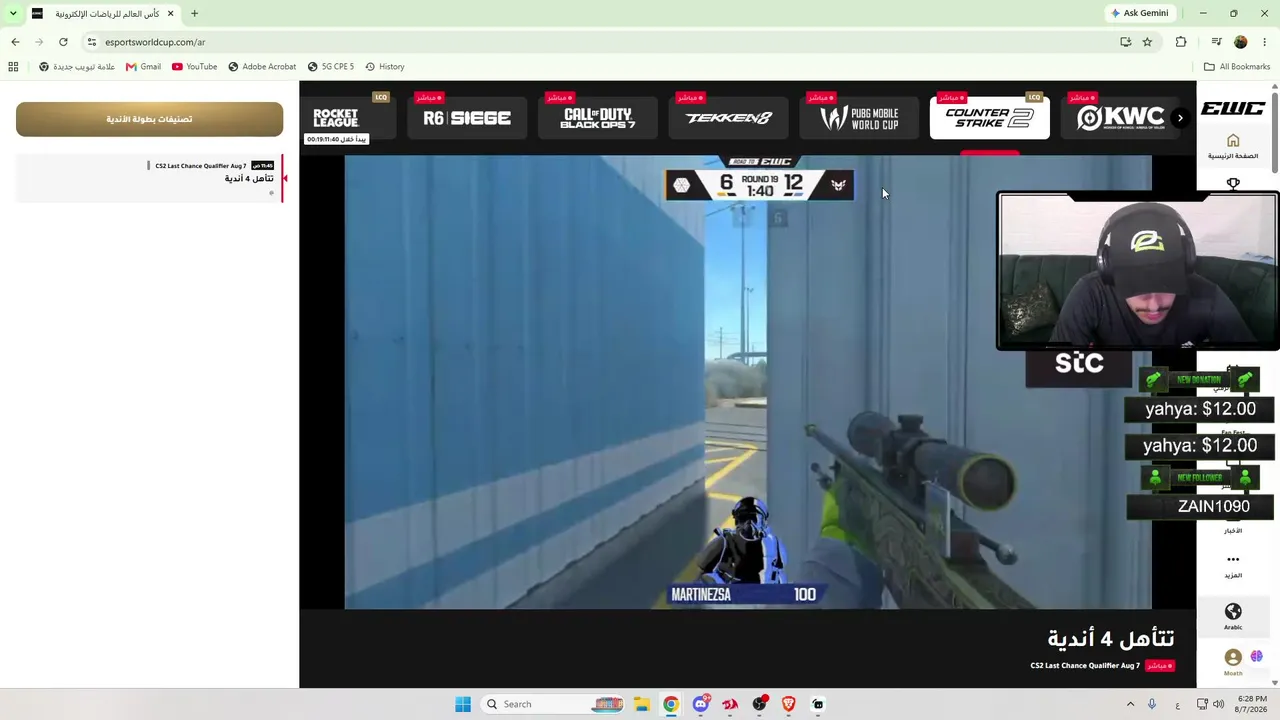
Task: Open the media controls icon in toolbar
Action: (x=1216, y=42)
